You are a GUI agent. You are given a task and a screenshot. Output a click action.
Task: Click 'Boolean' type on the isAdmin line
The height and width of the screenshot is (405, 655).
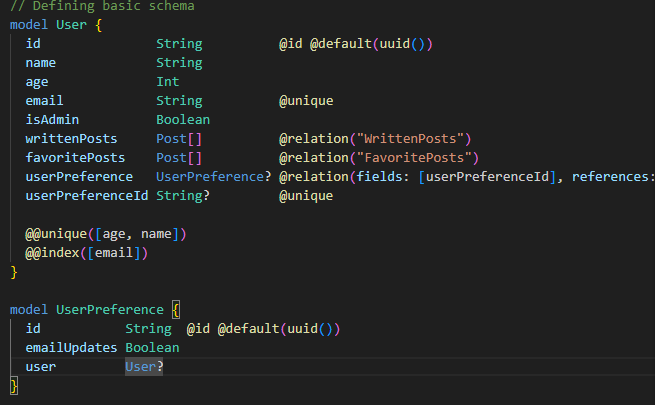coord(183,120)
